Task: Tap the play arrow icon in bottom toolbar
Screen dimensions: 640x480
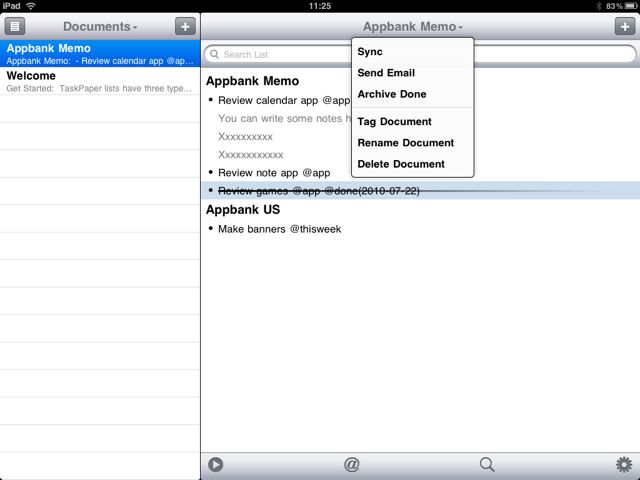Action: tap(216, 464)
